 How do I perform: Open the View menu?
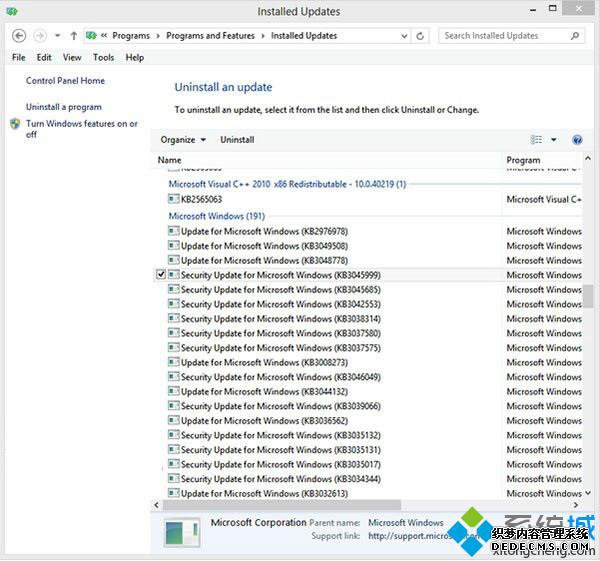tap(72, 57)
